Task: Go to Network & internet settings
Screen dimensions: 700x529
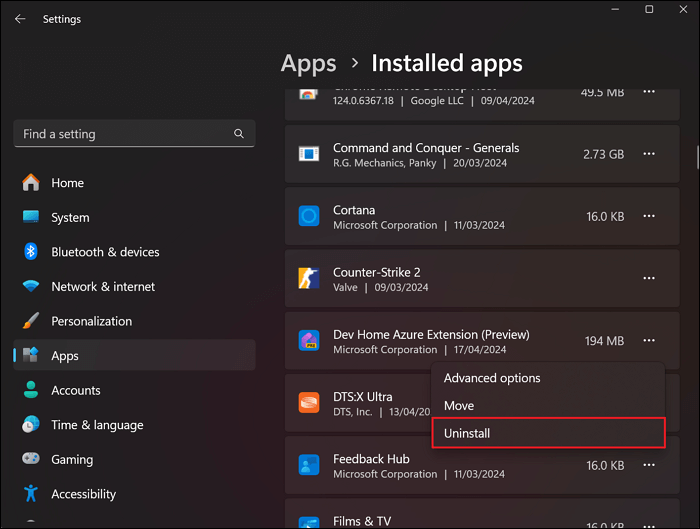Action: click(103, 287)
